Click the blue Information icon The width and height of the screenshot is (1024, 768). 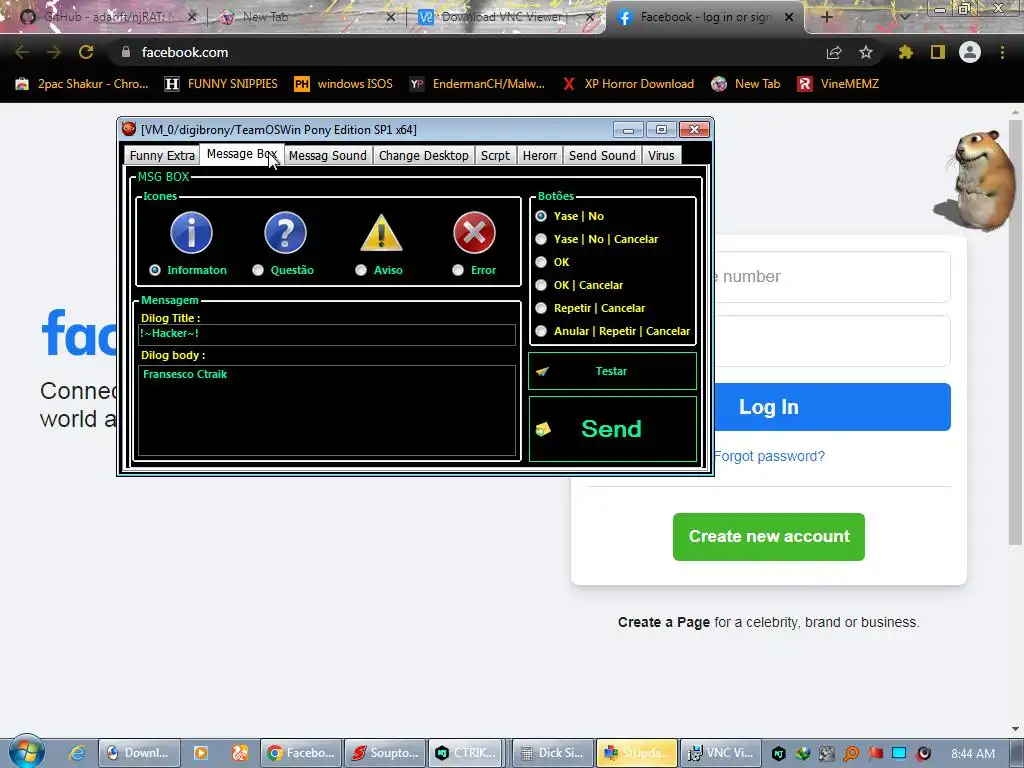(x=191, y=232)
